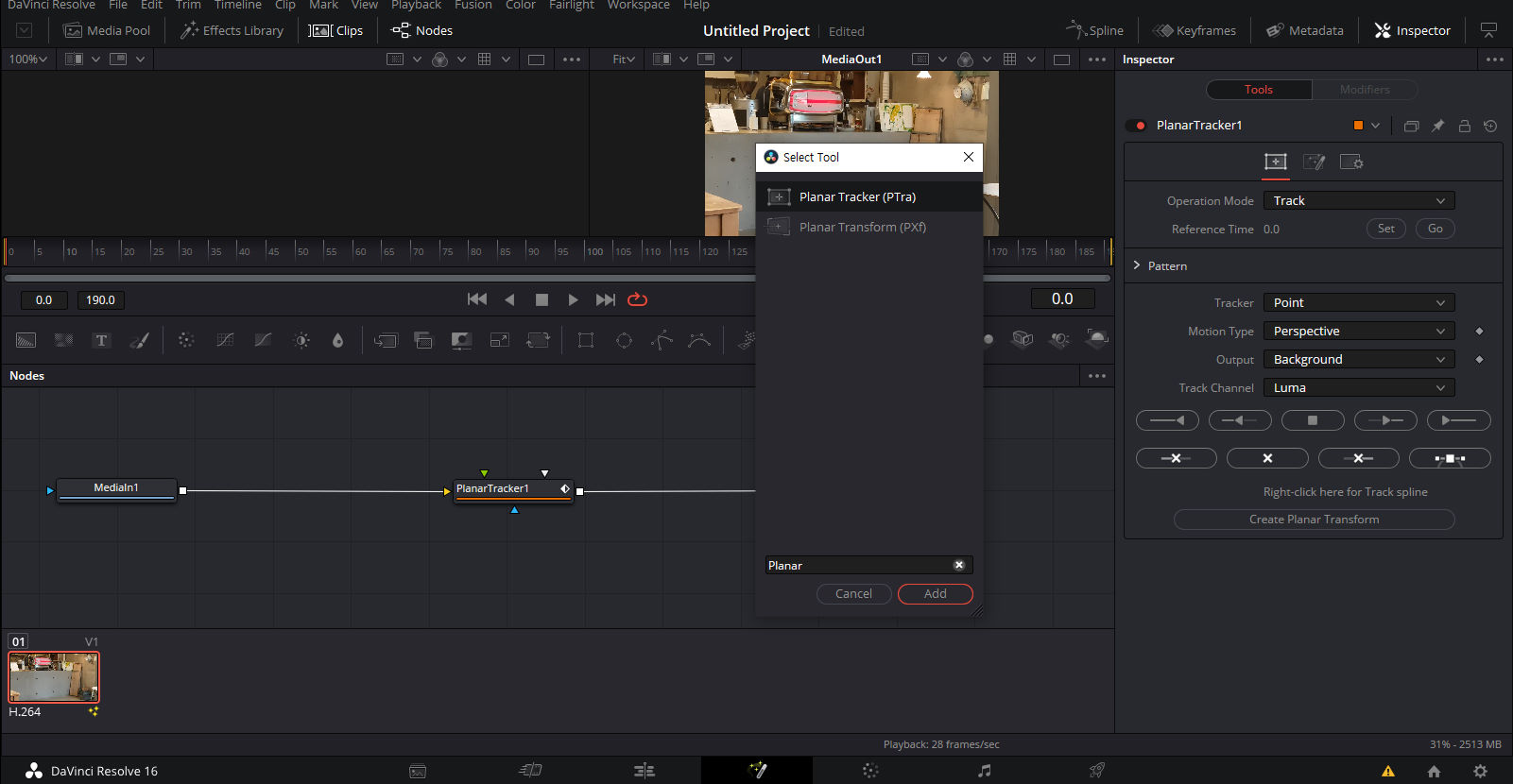Add a Blur droplet tool
Image resolution: width=1513 pixels, height=784 pixels.
pos(338,340)
